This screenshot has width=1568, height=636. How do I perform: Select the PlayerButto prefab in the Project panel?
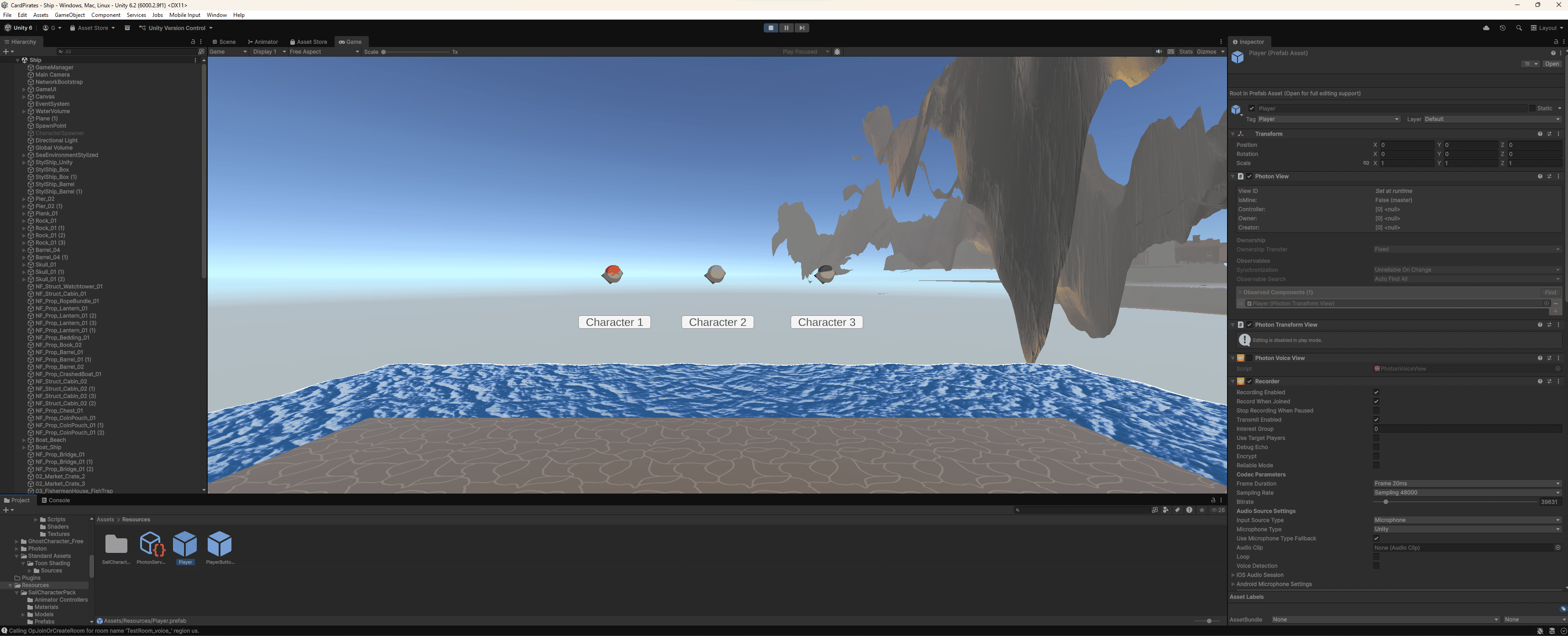(220, 546)
